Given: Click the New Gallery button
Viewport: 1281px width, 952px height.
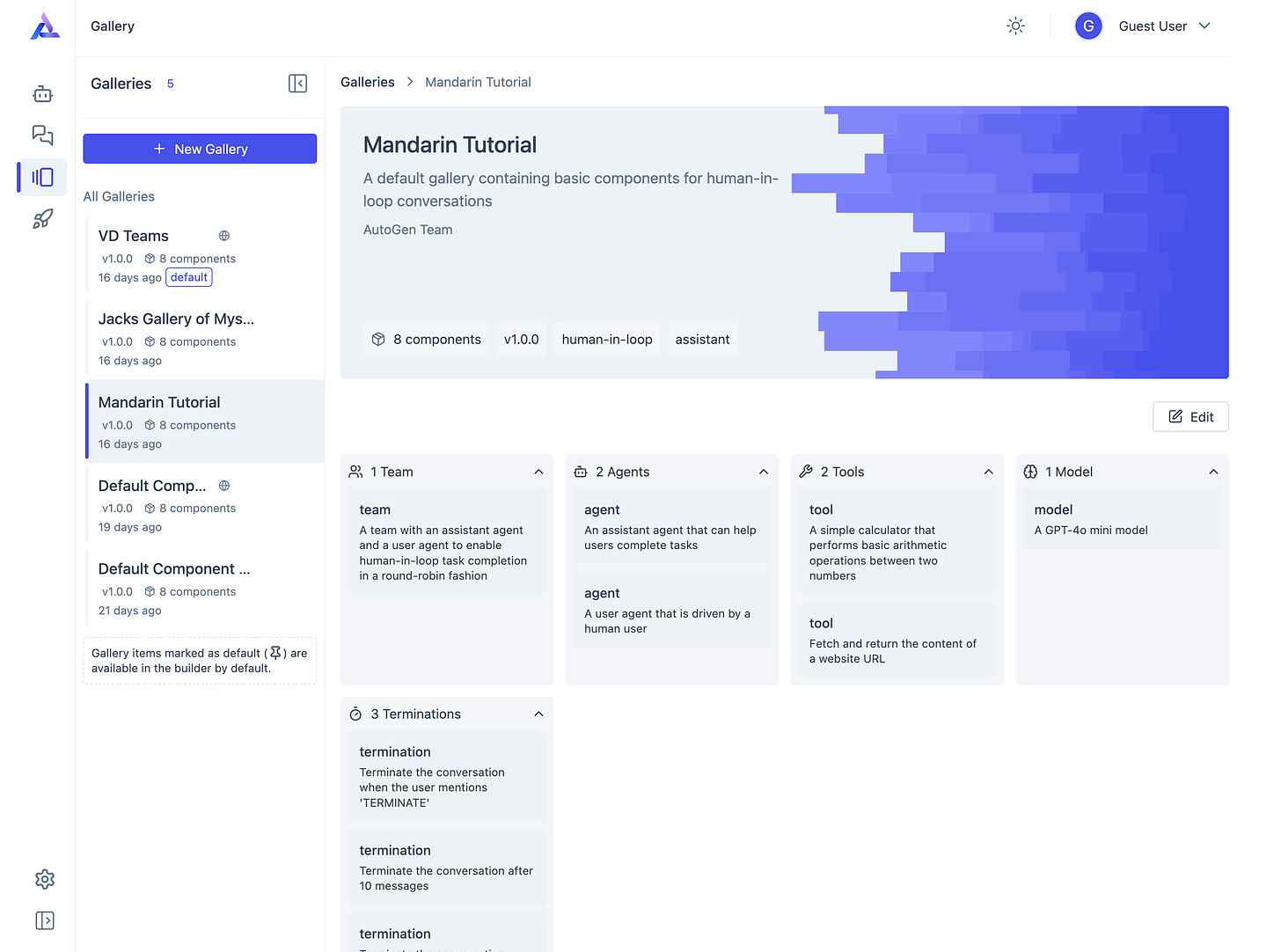Looking at the screenshot, I should [x=200, y=149].
